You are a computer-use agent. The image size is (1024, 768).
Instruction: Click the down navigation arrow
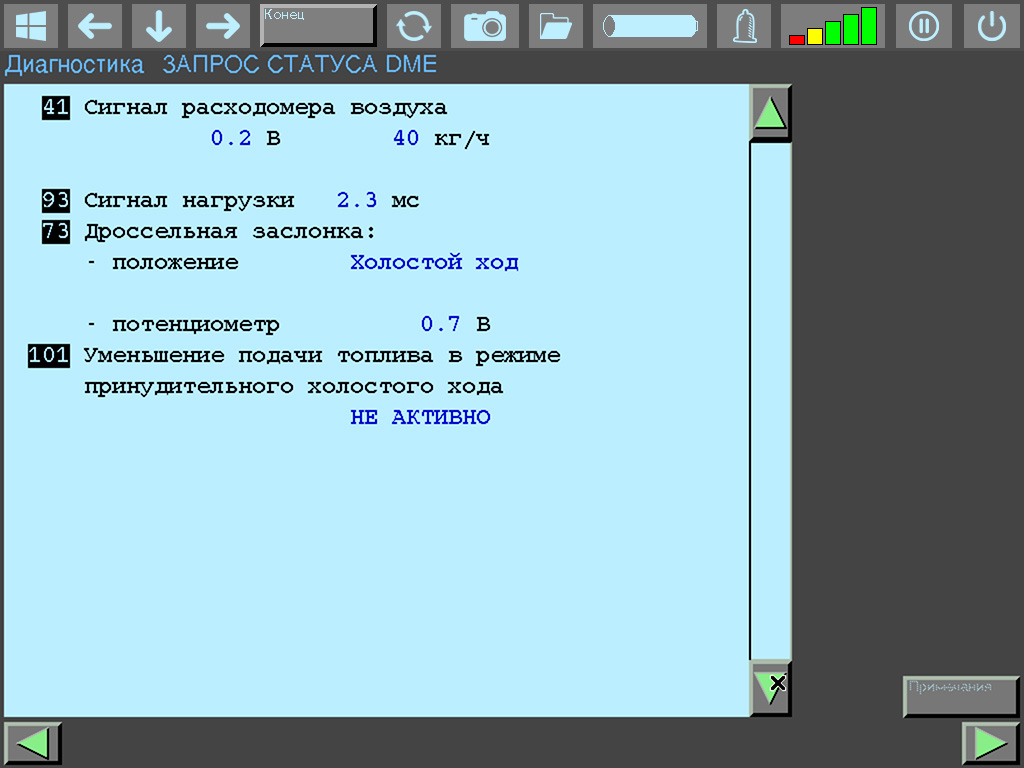[158, 26]
